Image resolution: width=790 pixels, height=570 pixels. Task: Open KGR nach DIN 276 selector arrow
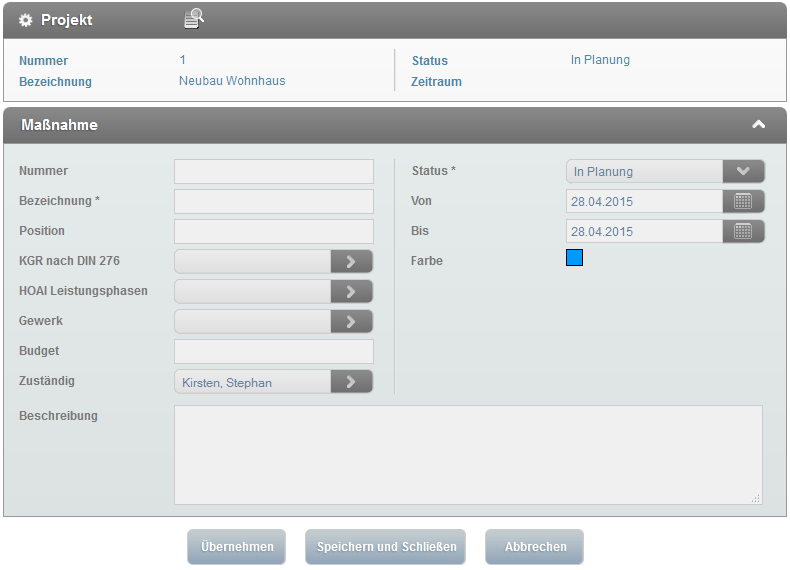[351, 262]
